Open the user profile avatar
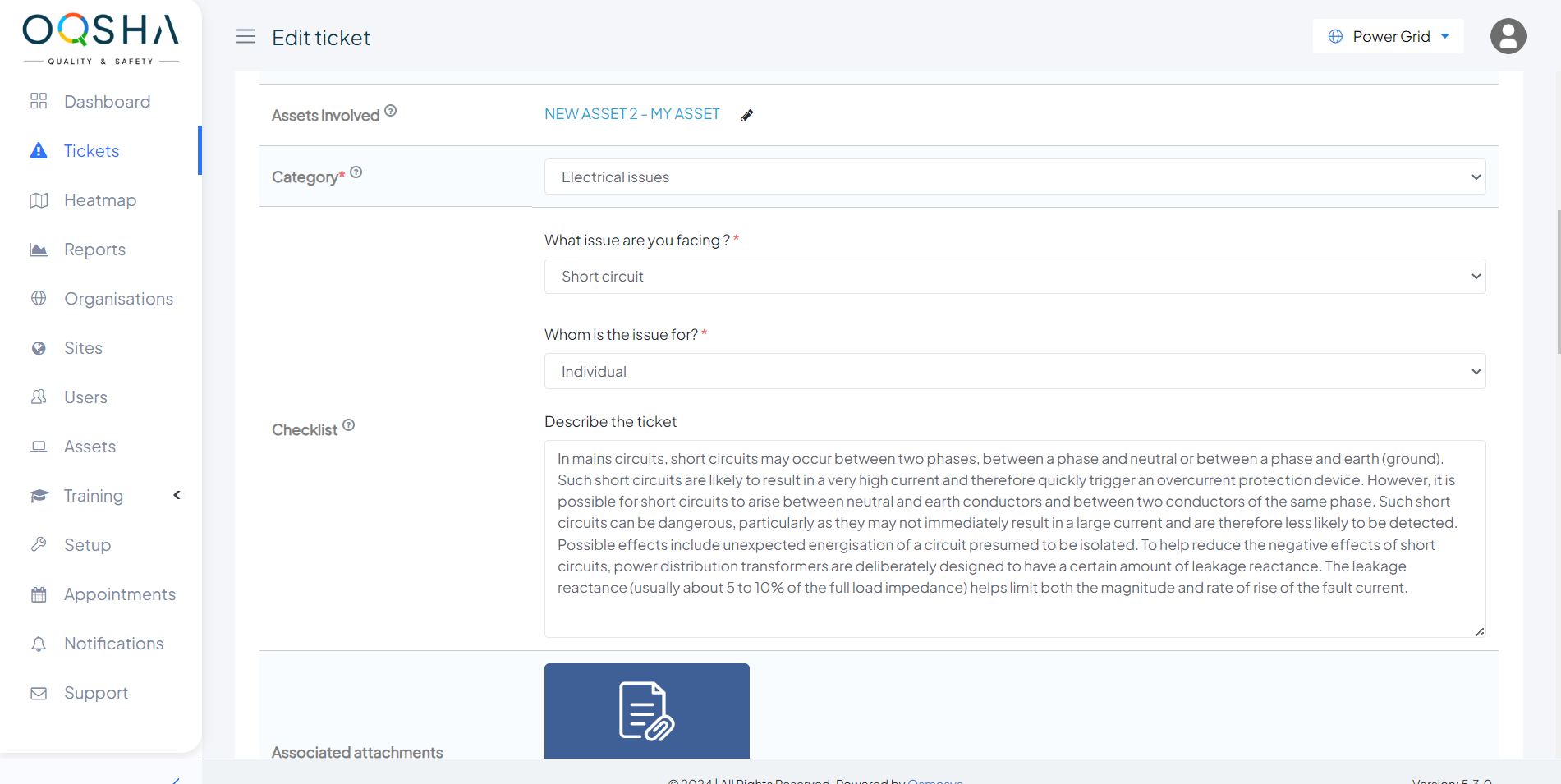The image size is (1561, 784). pyautogui.click(x=1508, y=37)
